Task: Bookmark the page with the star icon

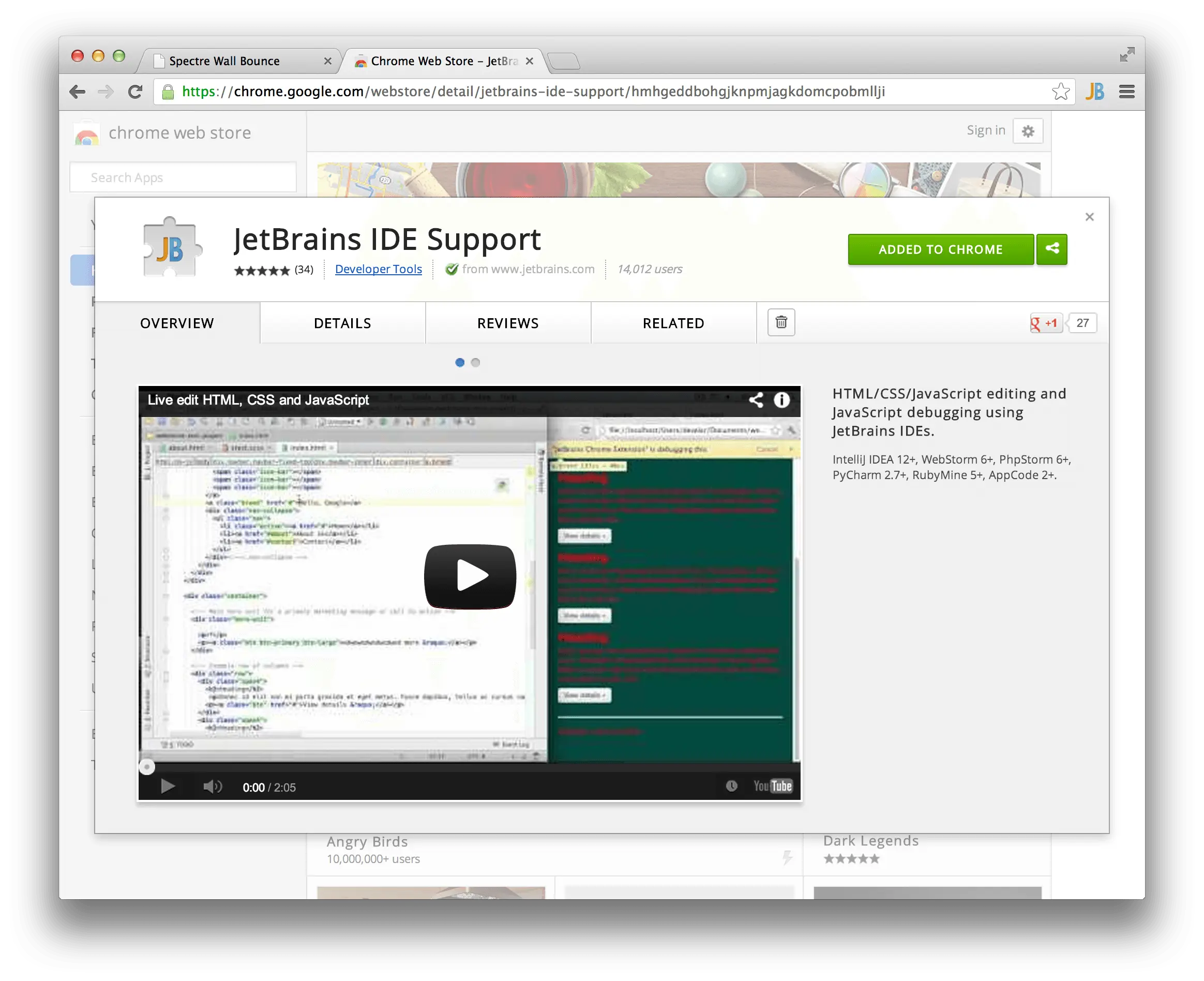Action: click(1061, 91)
